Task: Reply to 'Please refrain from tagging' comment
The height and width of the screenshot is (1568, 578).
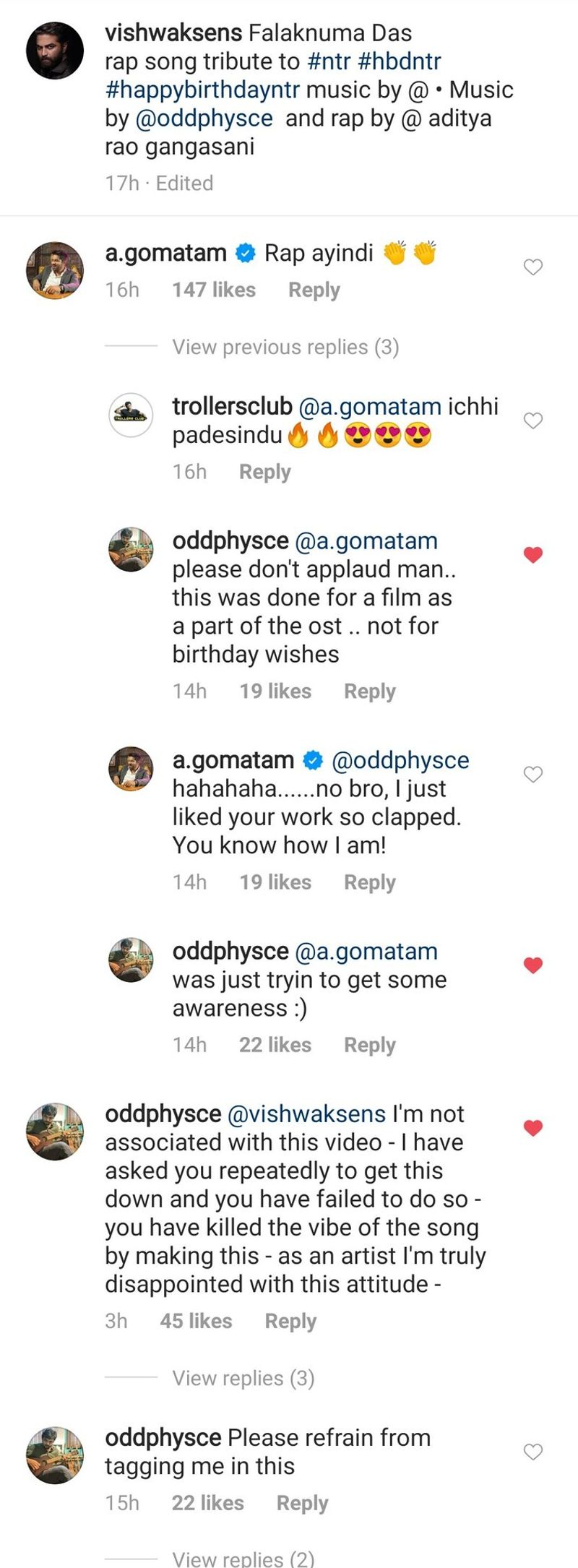Action: 302,1504
